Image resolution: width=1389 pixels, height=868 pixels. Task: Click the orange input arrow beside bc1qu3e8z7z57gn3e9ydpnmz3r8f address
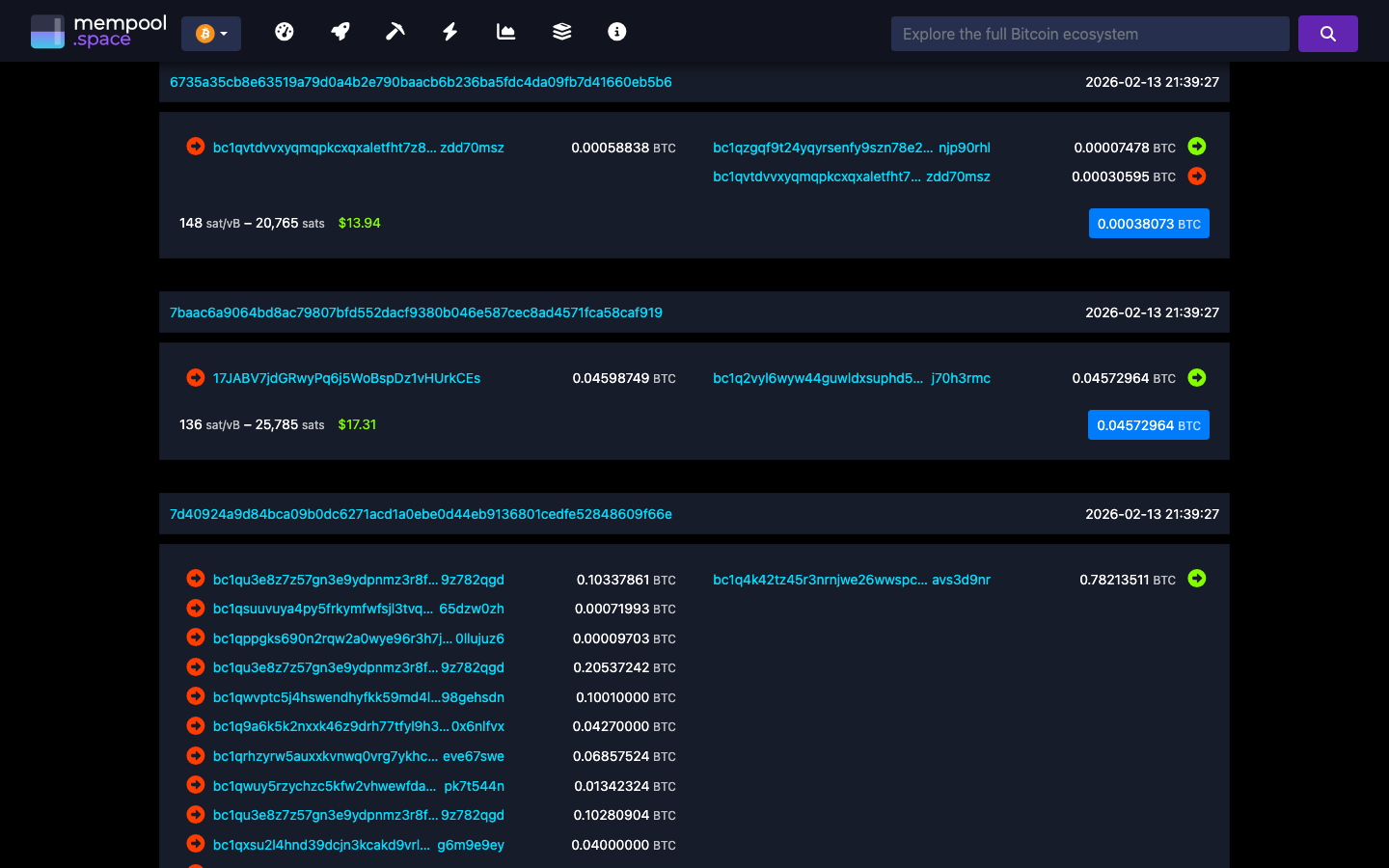point(195,579)
